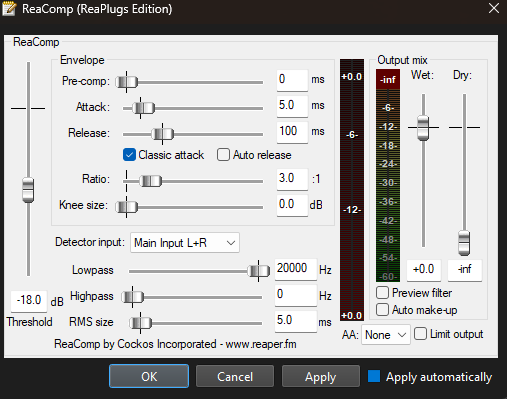Image resolution: width=507 pixels, height=399 pixels.
Task: Click the Knee size slider handle
Action: [x=127, y=207]
